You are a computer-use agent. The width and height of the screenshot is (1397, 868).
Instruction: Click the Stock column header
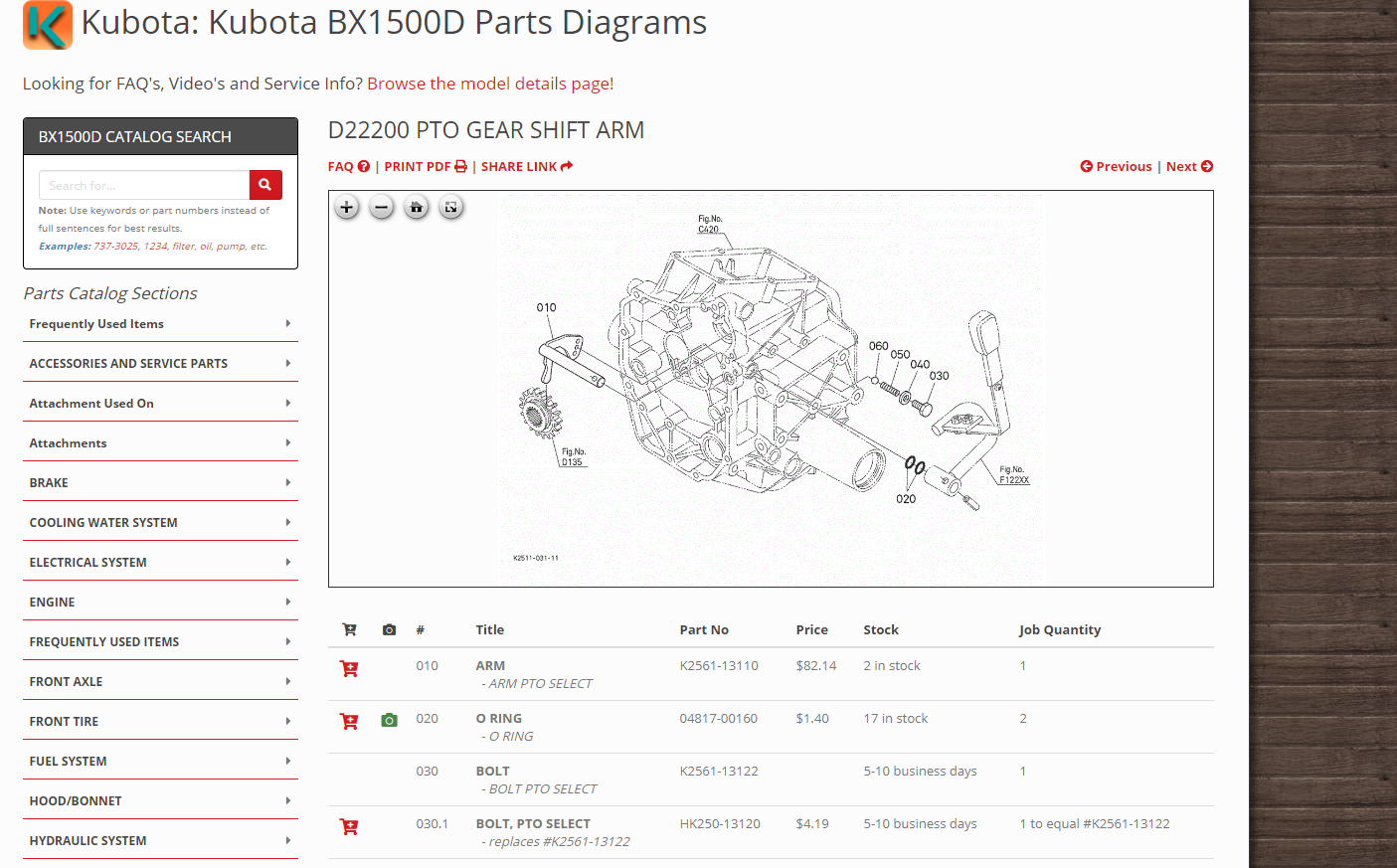coord(881,629)
